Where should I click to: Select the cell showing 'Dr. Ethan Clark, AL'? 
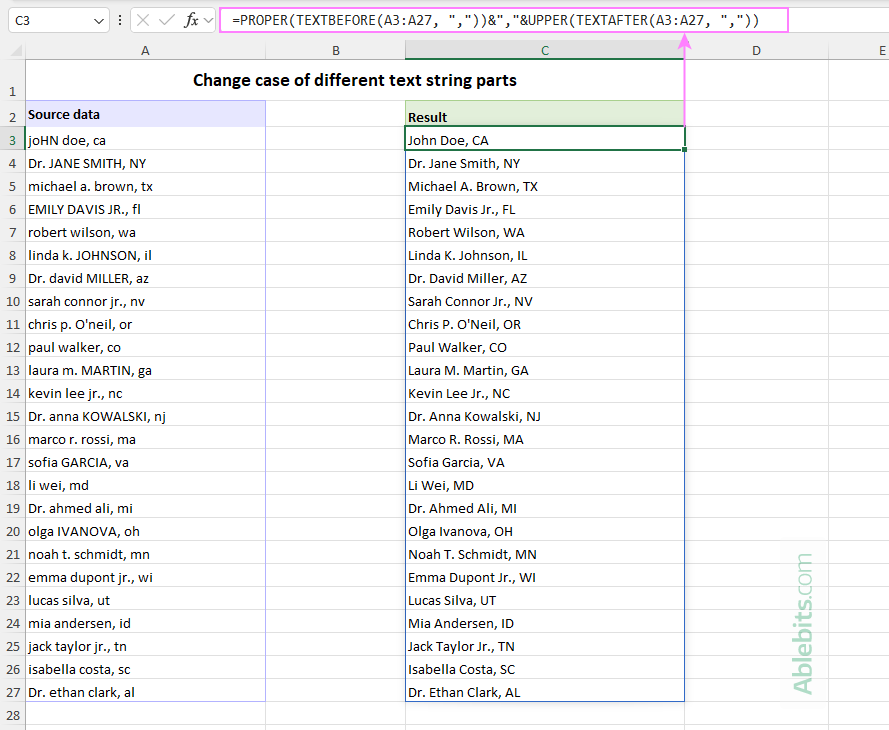tap(544, 692)
